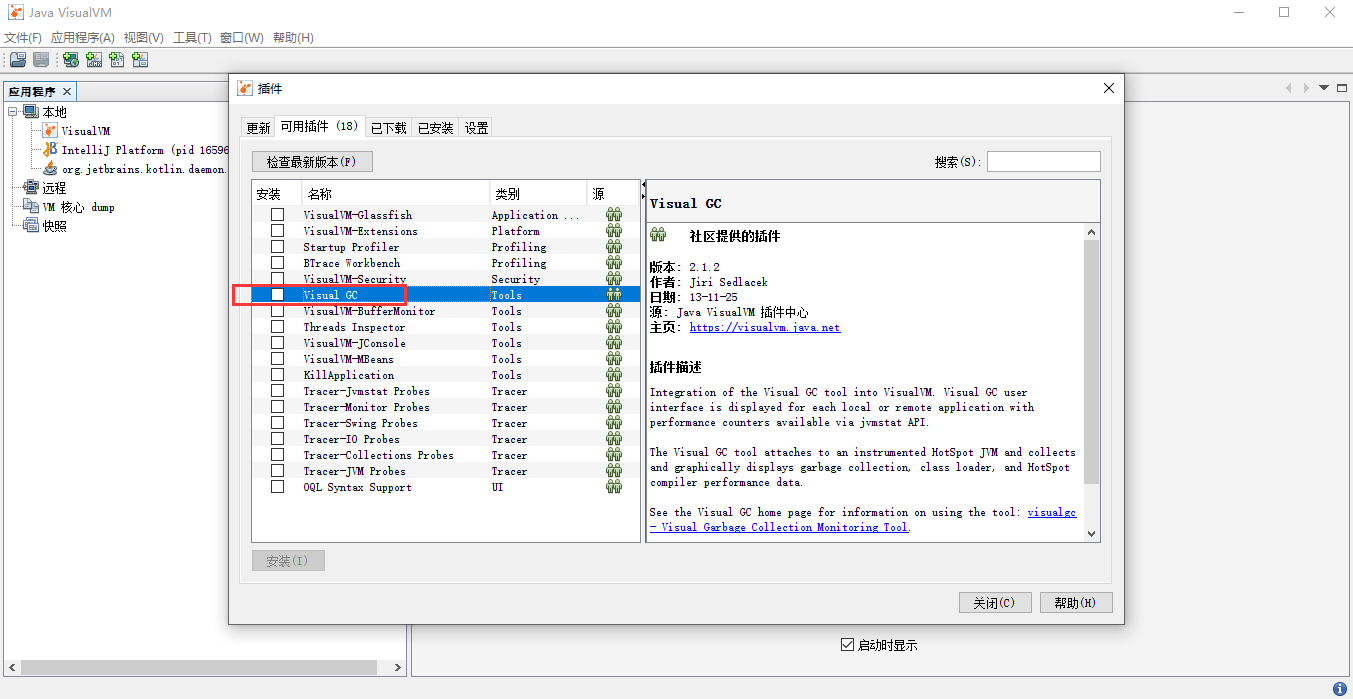Viewport: 1353px width, 699px height.
Task: Click the description pane vertical scrollbar thumb
Action: click(1092, 362)
